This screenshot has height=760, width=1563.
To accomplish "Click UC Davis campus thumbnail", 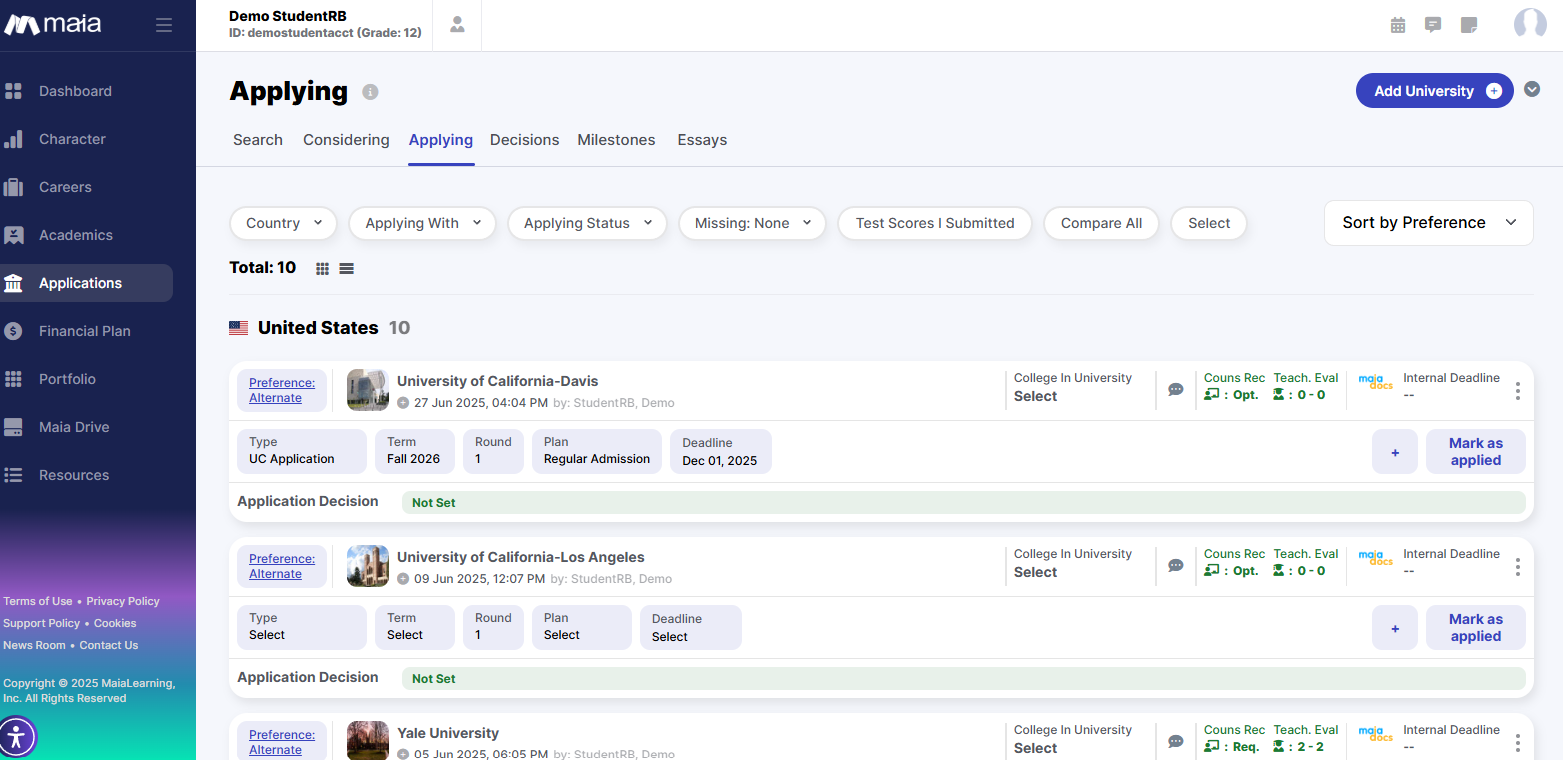I will tap(368, 390).
